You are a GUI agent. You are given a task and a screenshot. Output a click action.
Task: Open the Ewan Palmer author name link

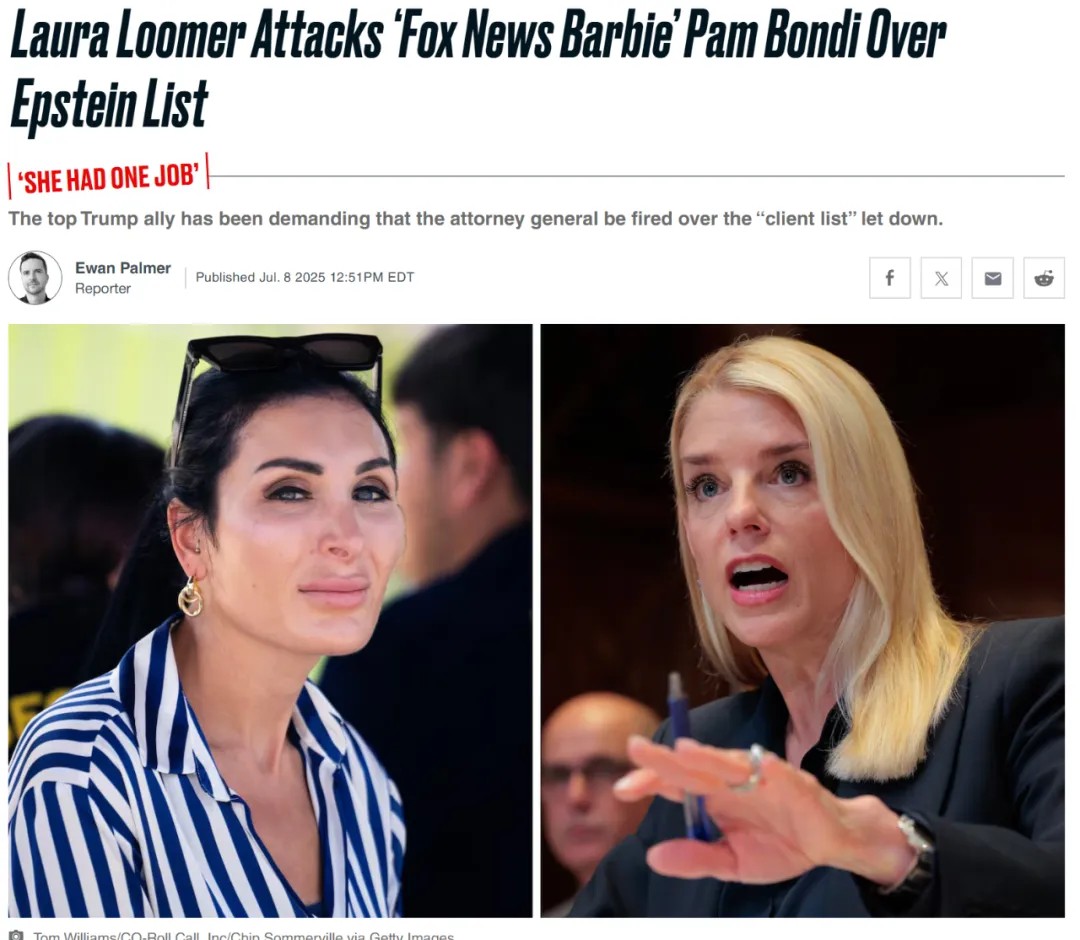[x=123, y=268]
